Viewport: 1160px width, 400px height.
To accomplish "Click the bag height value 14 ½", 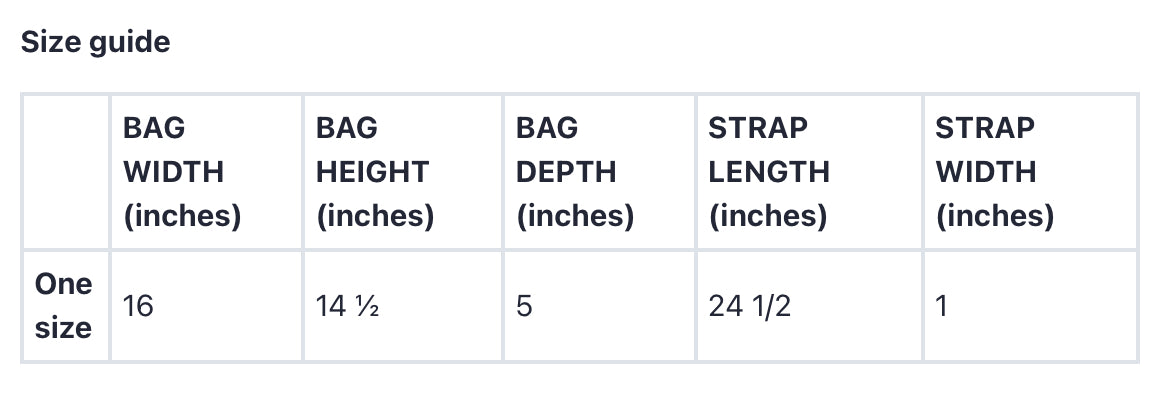I will [348, 306].
